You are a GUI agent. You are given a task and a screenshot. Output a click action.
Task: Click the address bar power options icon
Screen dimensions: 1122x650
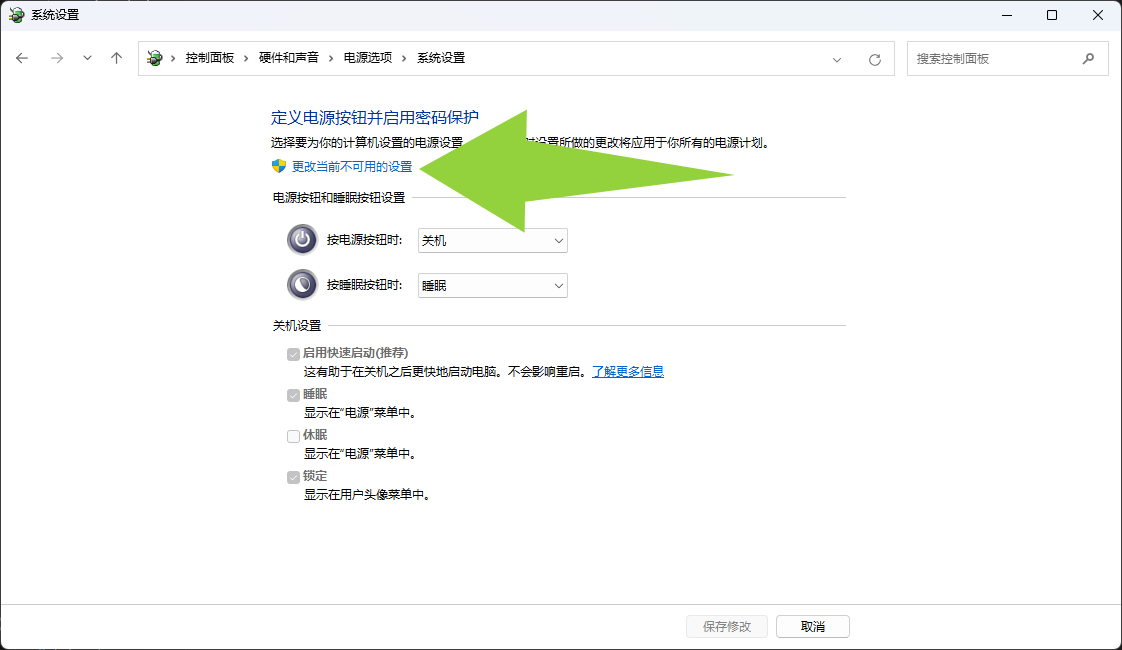click(x=154, y=58)
